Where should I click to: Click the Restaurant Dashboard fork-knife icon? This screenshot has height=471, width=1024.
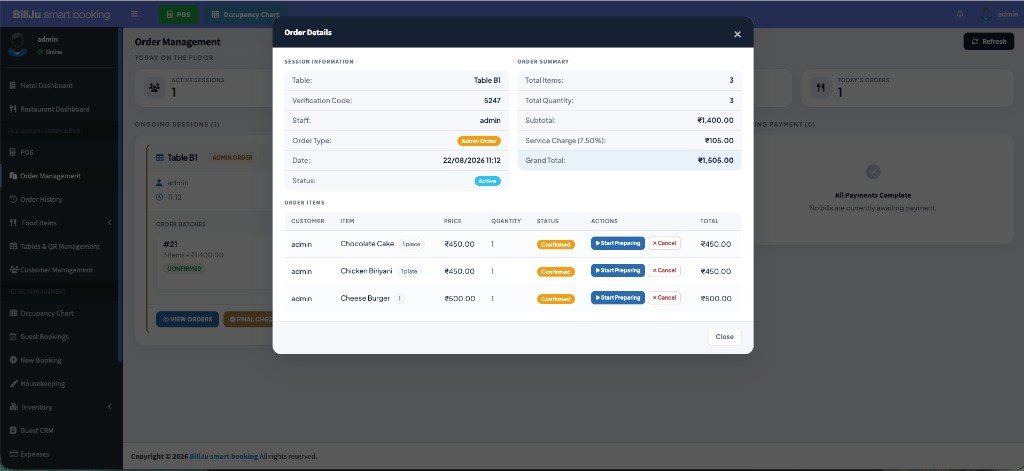(13, 109)
